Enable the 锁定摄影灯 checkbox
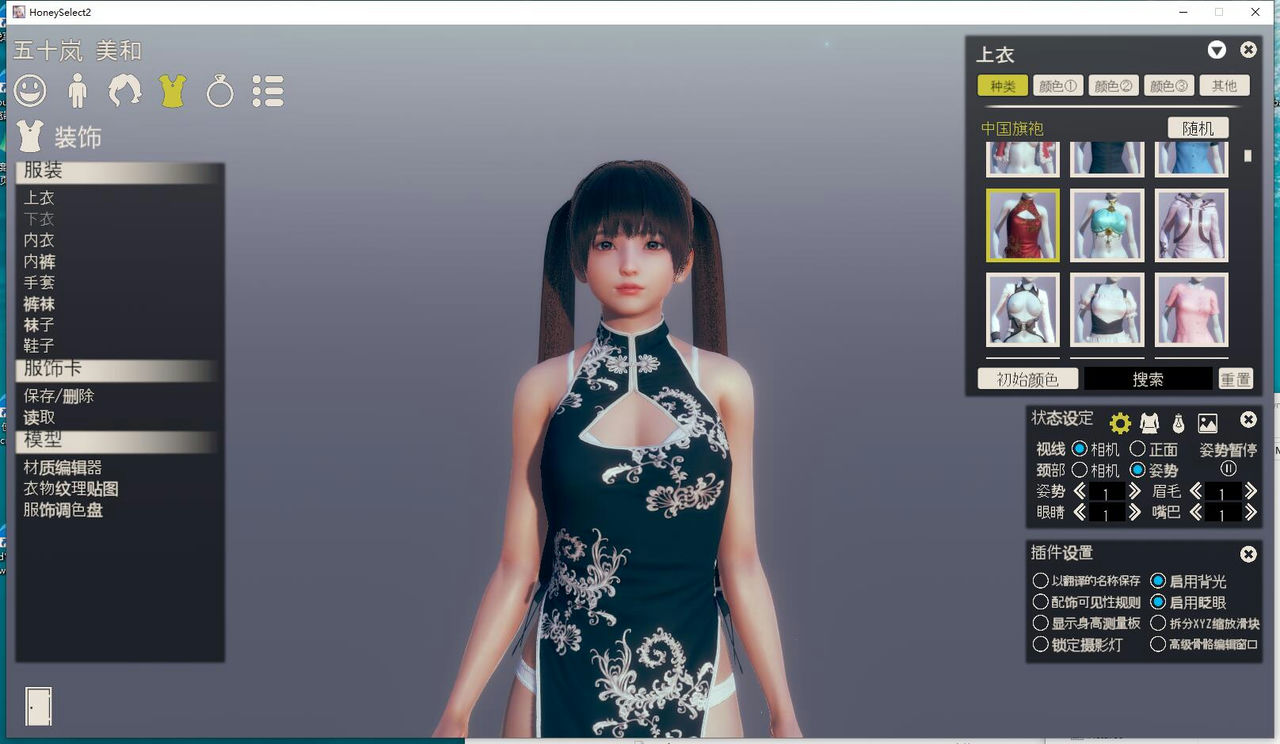 tap(1042, 644)
